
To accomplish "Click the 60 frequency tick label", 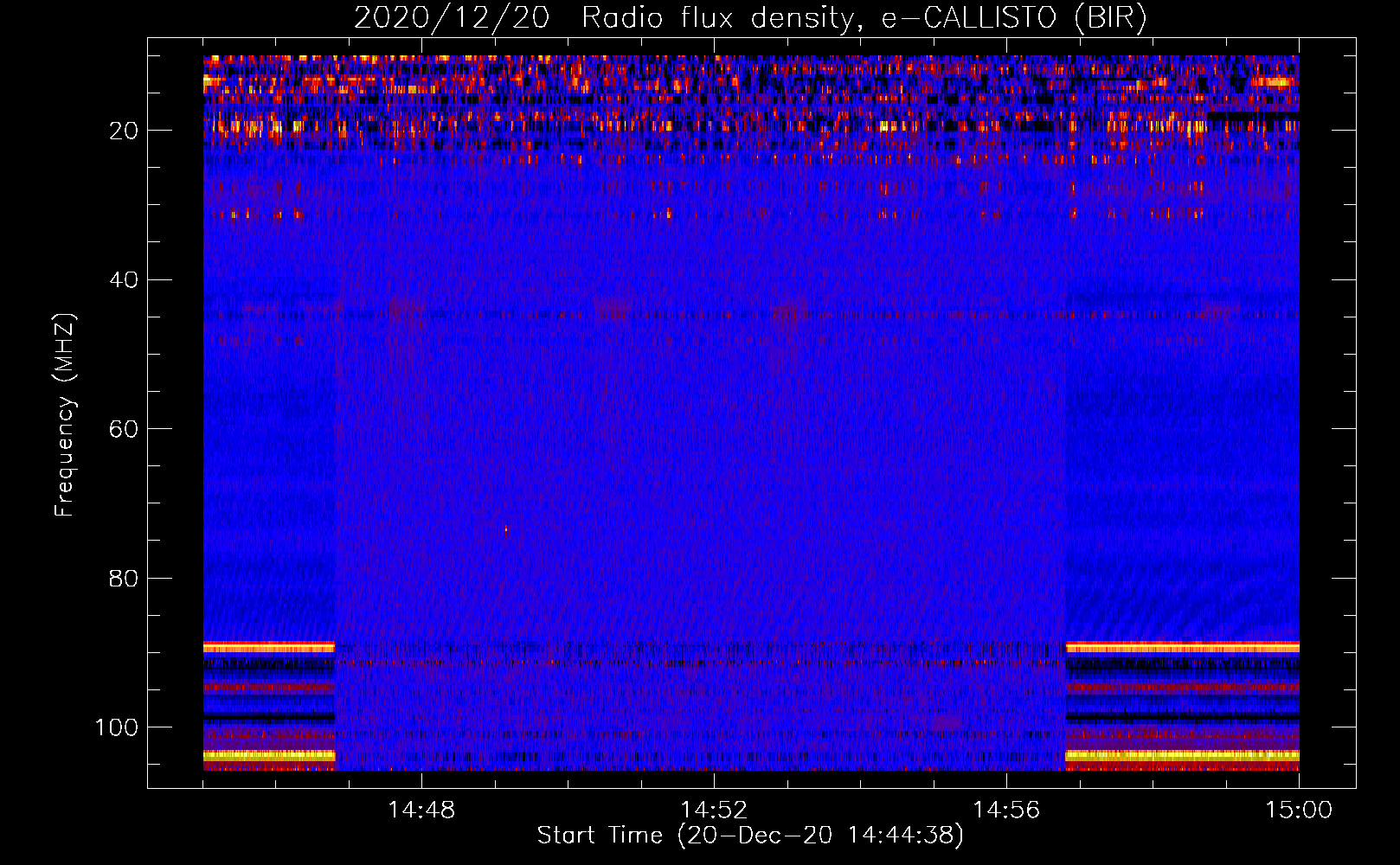I will 125,429.
